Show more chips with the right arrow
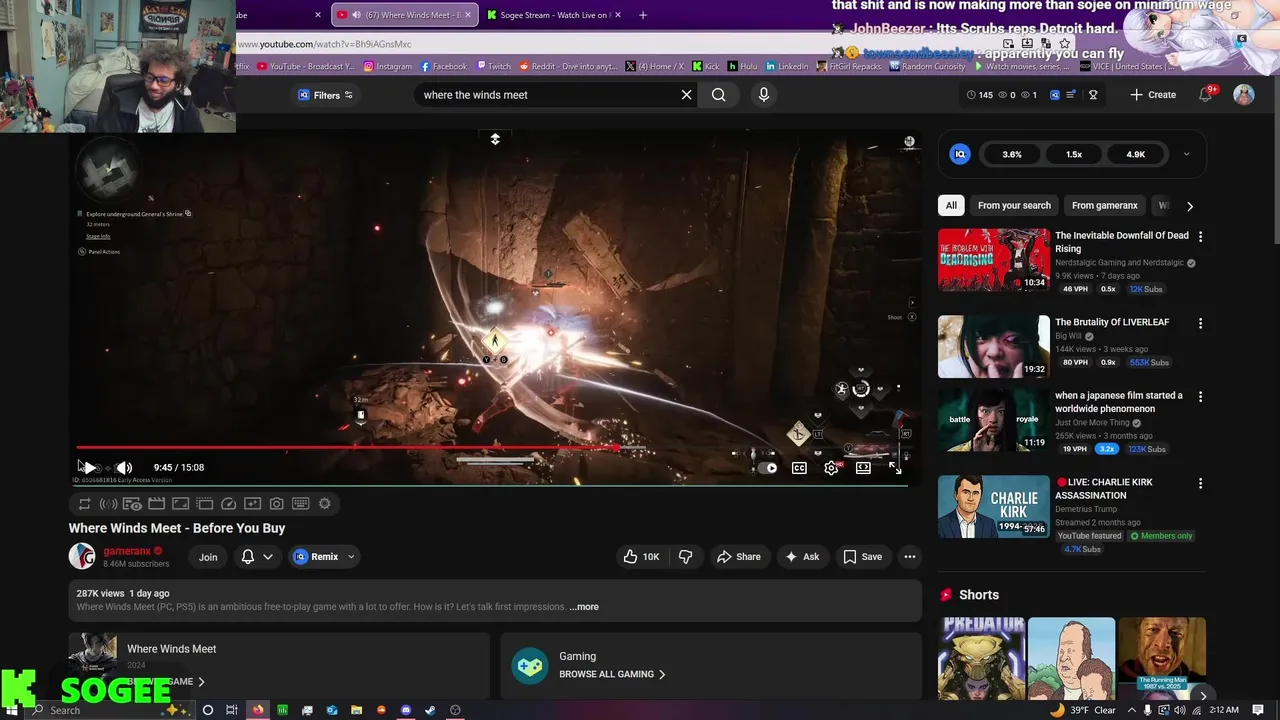The height and width of the screenshot is (720, 1280). pos(1189,206)
